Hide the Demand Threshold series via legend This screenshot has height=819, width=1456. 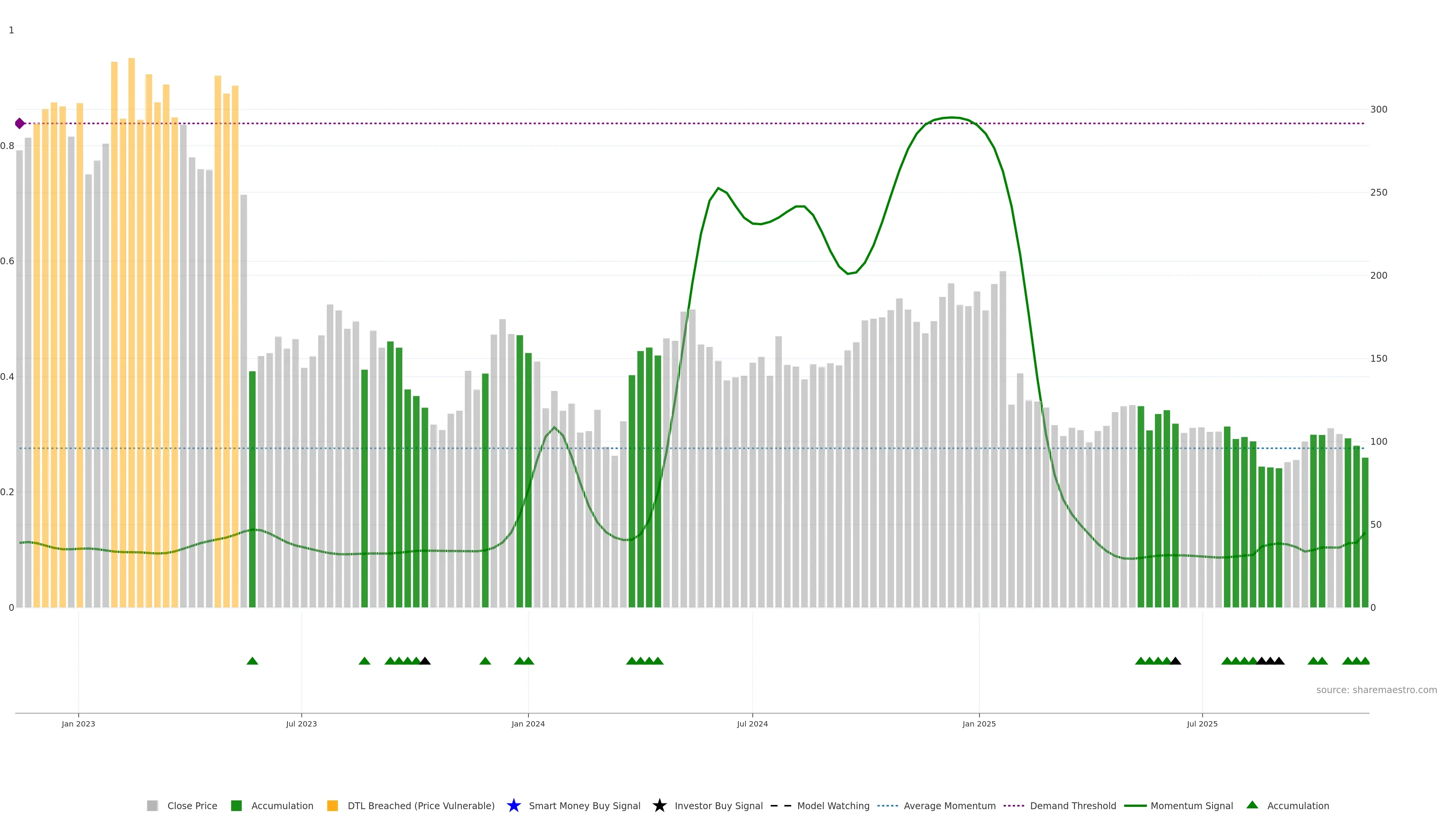(x=1073, y=805)
